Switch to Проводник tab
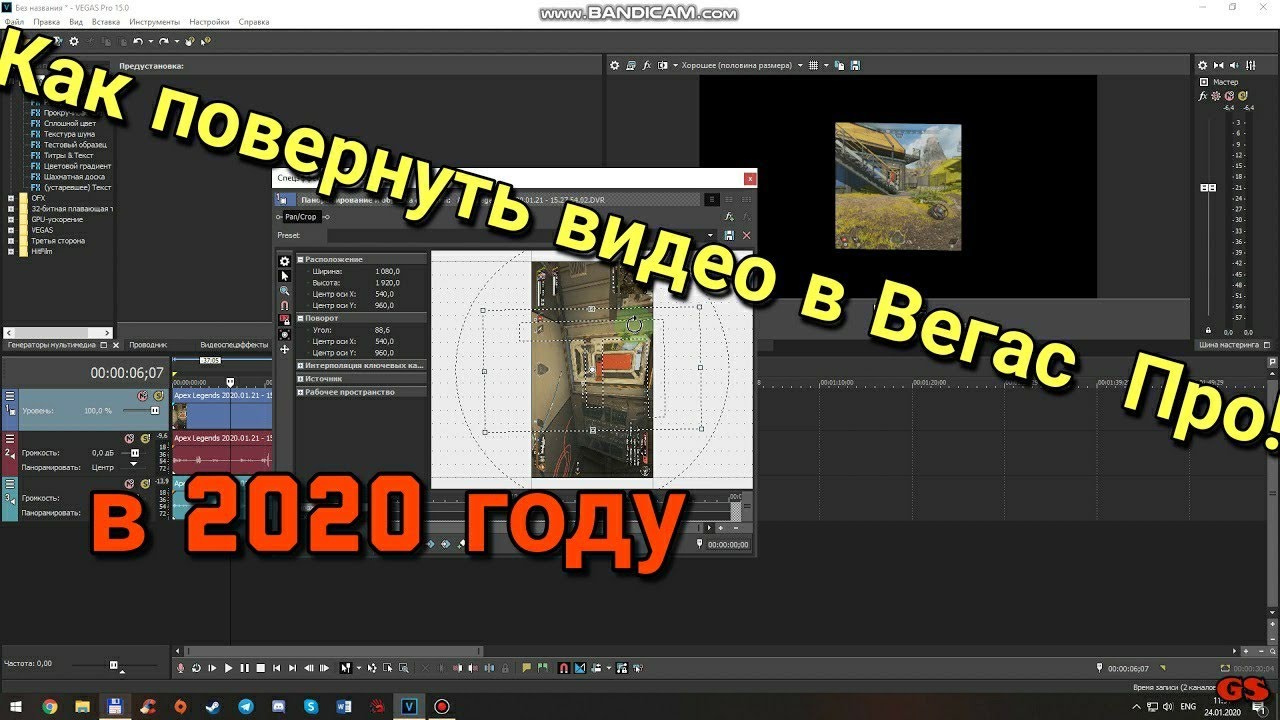The image size is (1280, 720). click(x=148, y=345)
